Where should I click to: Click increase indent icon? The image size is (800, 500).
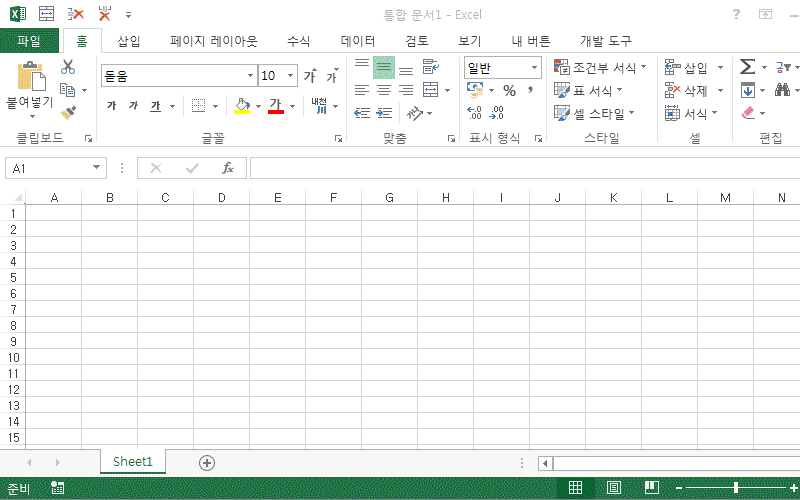tap(384, 113)
